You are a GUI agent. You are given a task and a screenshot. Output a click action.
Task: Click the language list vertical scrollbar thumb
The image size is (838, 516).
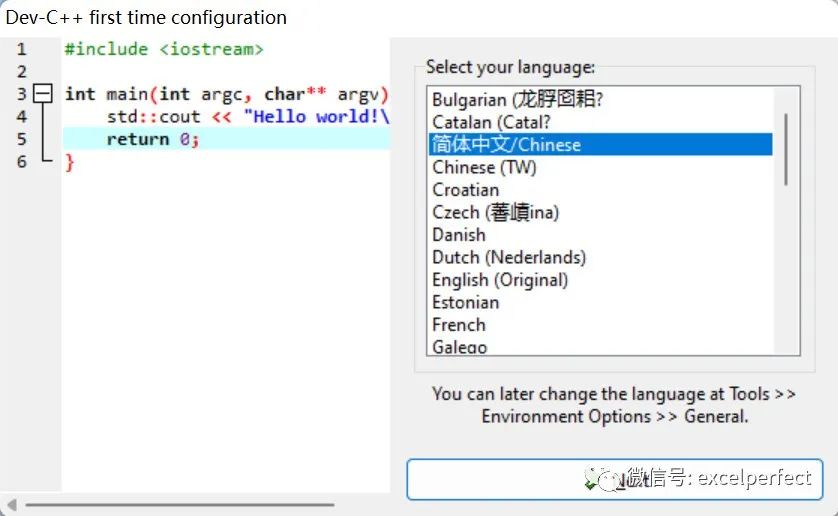pos(786,149)
